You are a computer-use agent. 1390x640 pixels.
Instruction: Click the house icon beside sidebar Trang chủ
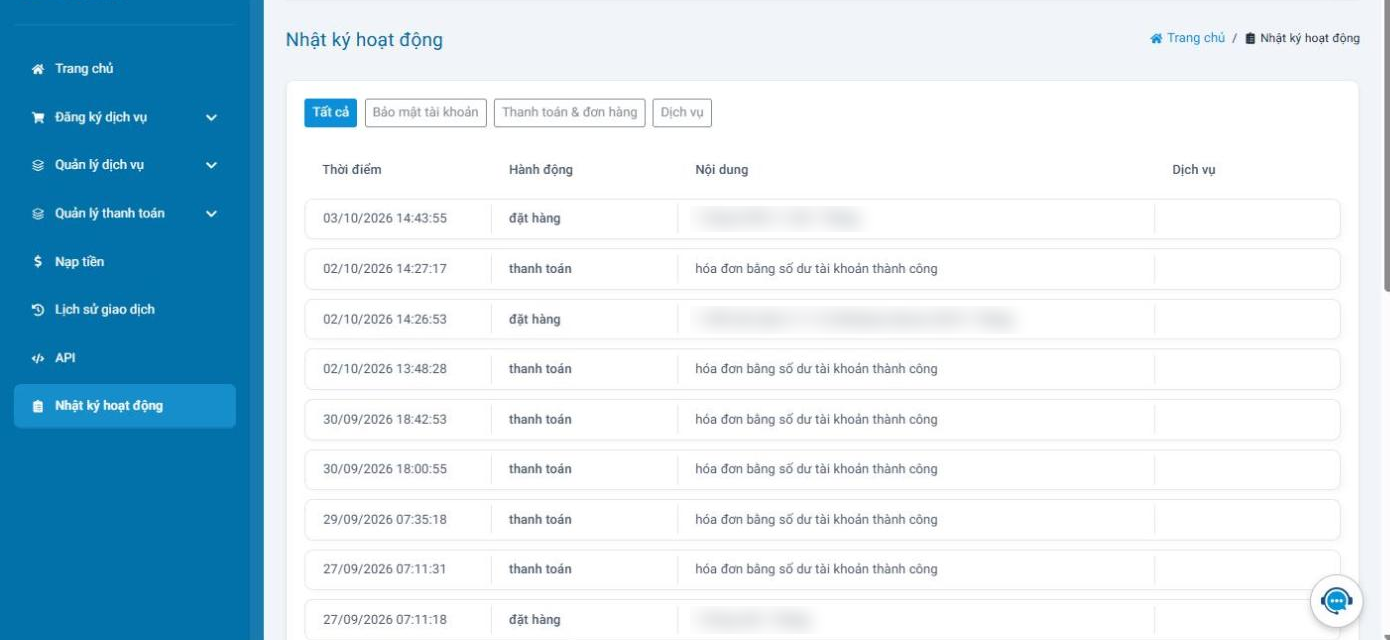[38, 69]
